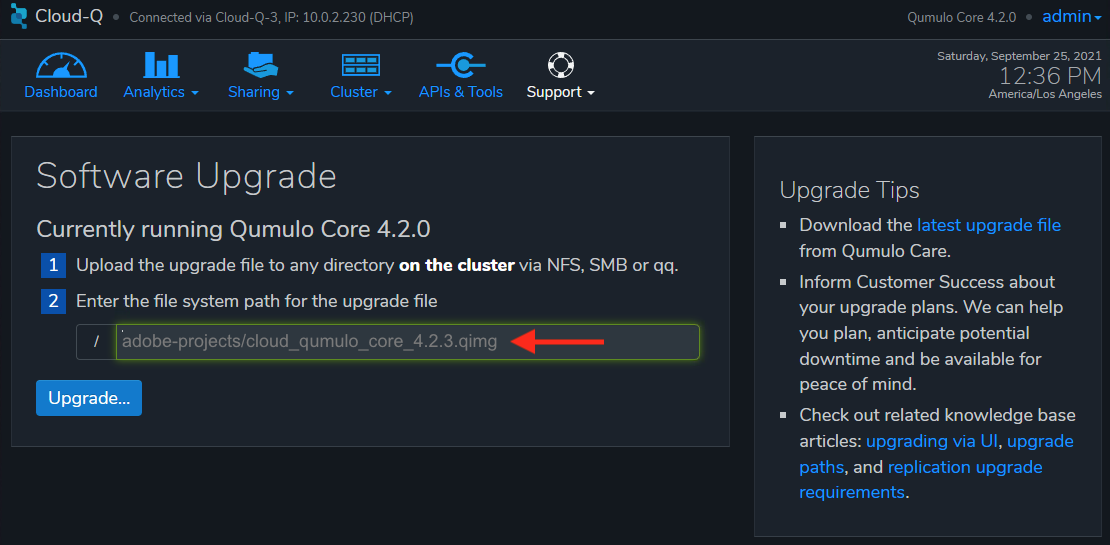Screen dimensions: 1110x545
Task: Click the Support lifebuoy icon
Action: coord(560,65)
